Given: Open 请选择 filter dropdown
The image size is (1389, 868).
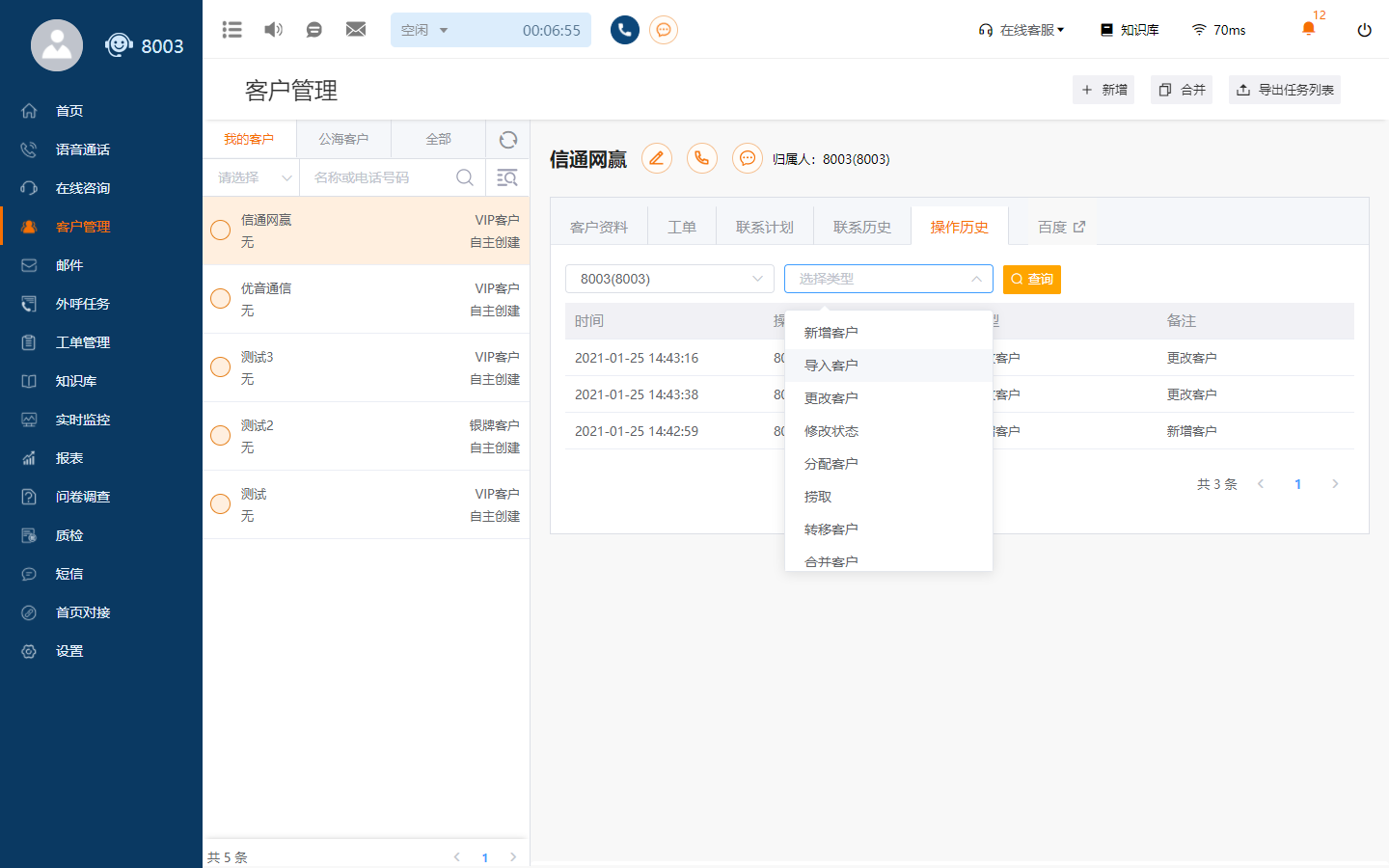Looking at the screenshot, I should [x=252, y=177].
